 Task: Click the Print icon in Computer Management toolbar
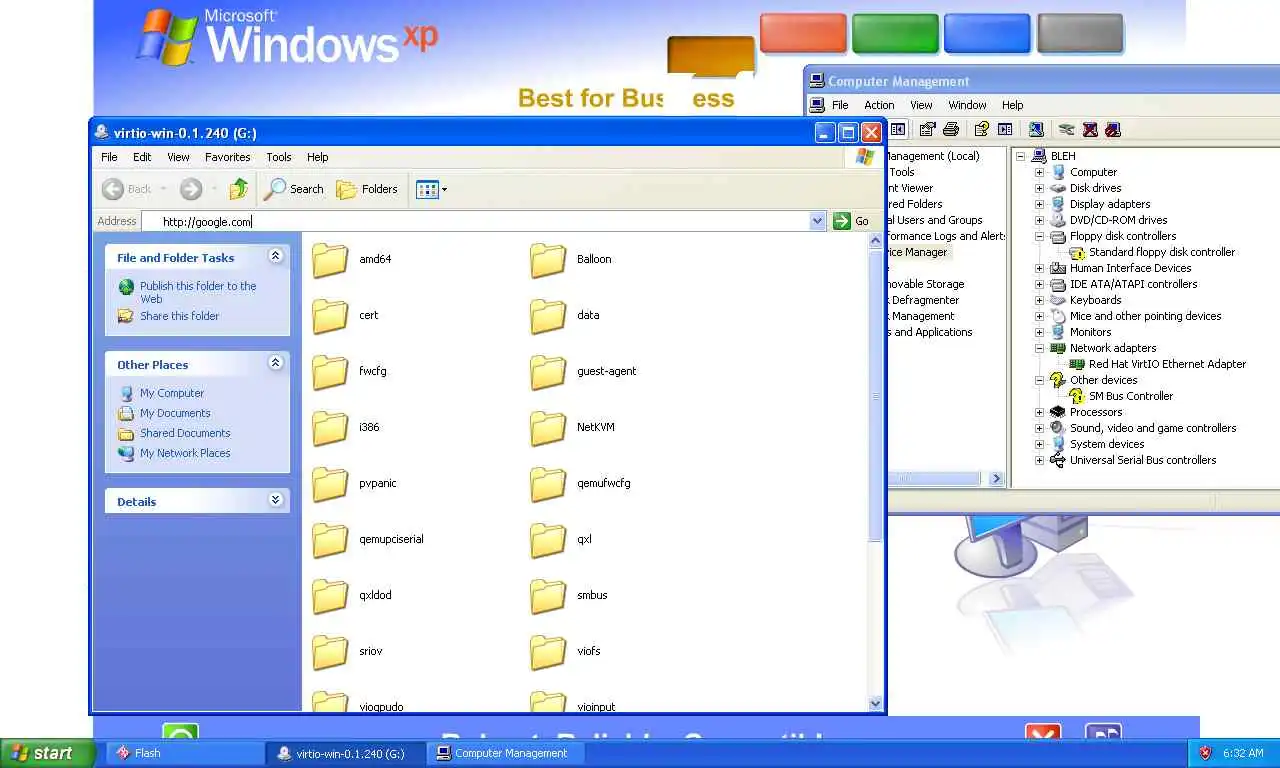pos(951,129)
